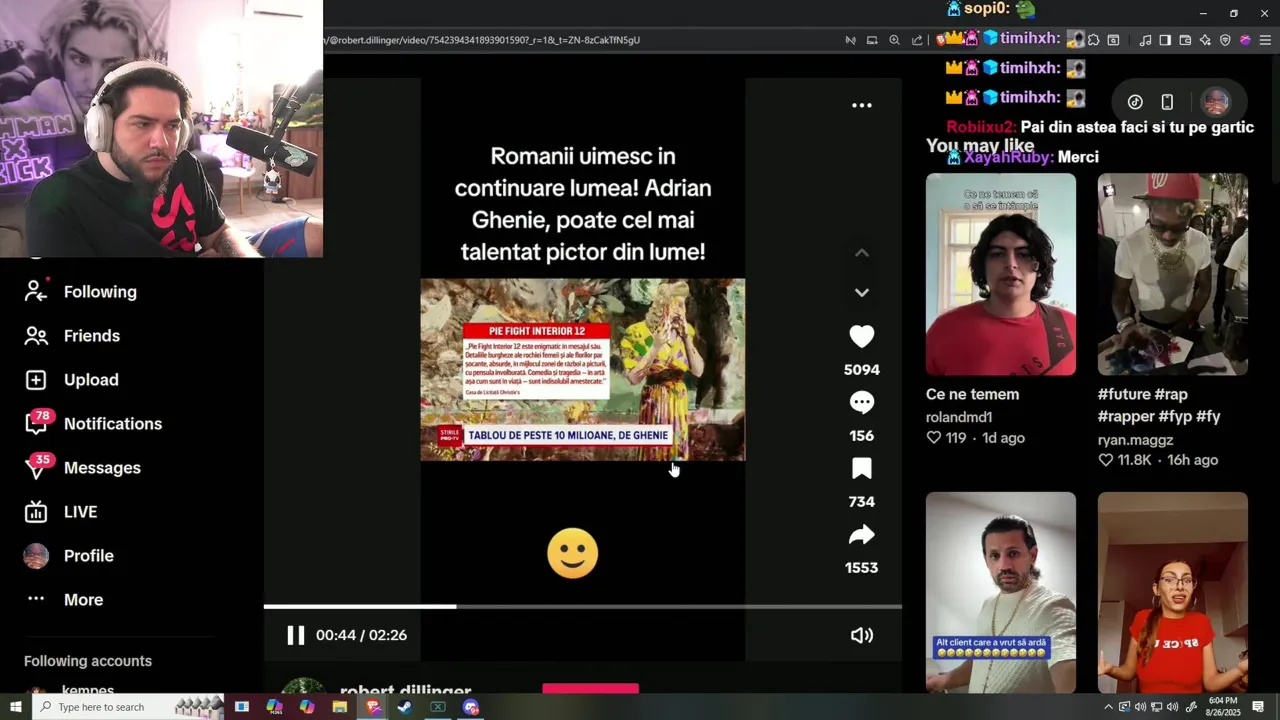Pause the playing video
Screen dimensions: 1280x720
point(295,635)
